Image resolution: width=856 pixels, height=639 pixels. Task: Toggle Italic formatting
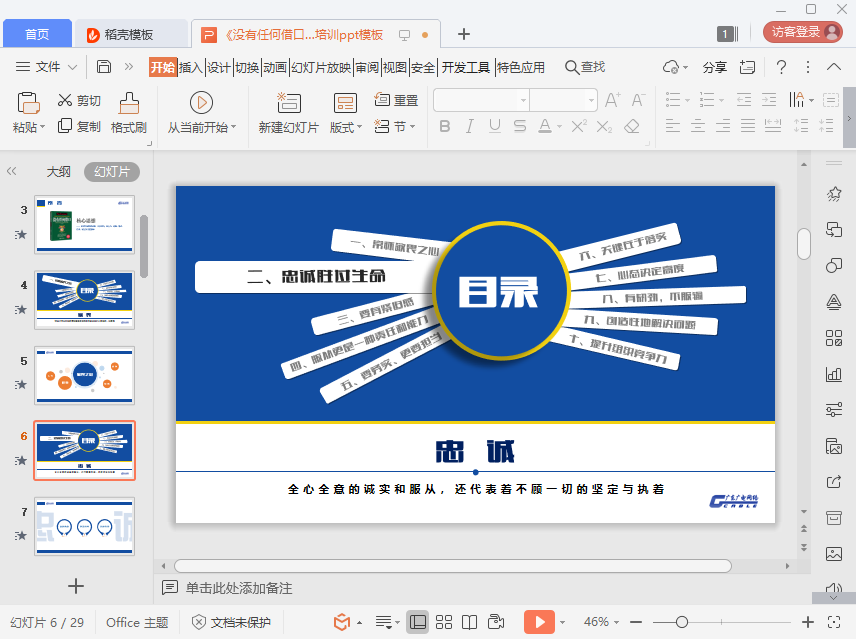pos(470,127)
